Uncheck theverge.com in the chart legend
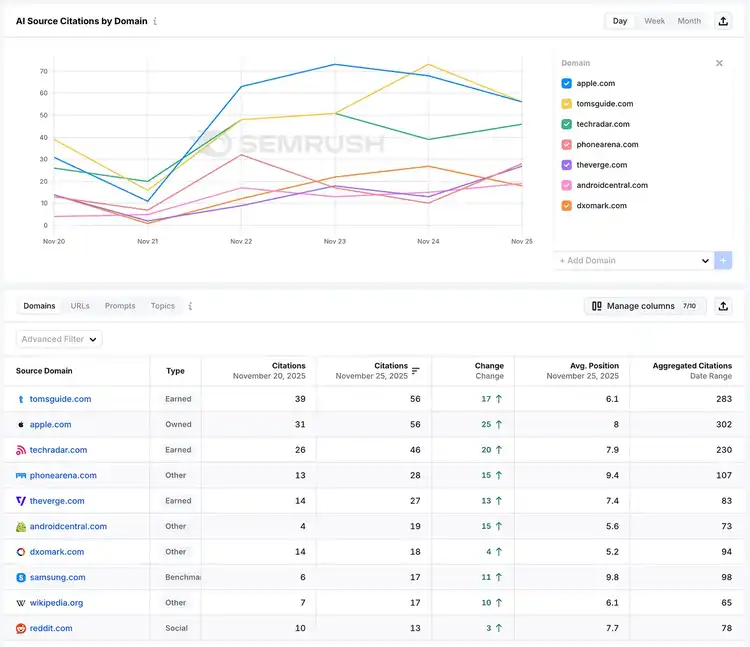The height and width of the screenshot is (647, 750). coord(566,165)
